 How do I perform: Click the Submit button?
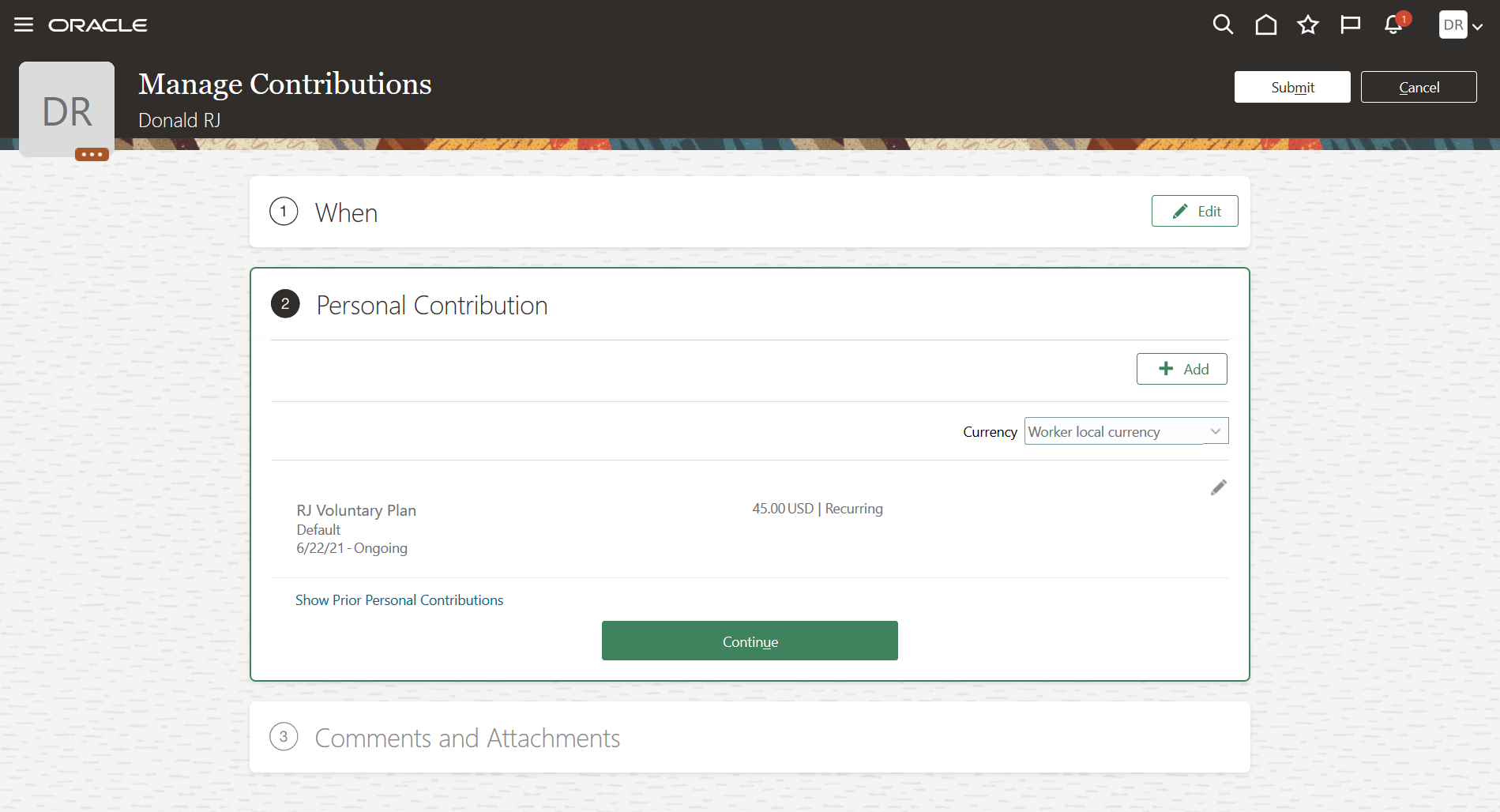1292,87
